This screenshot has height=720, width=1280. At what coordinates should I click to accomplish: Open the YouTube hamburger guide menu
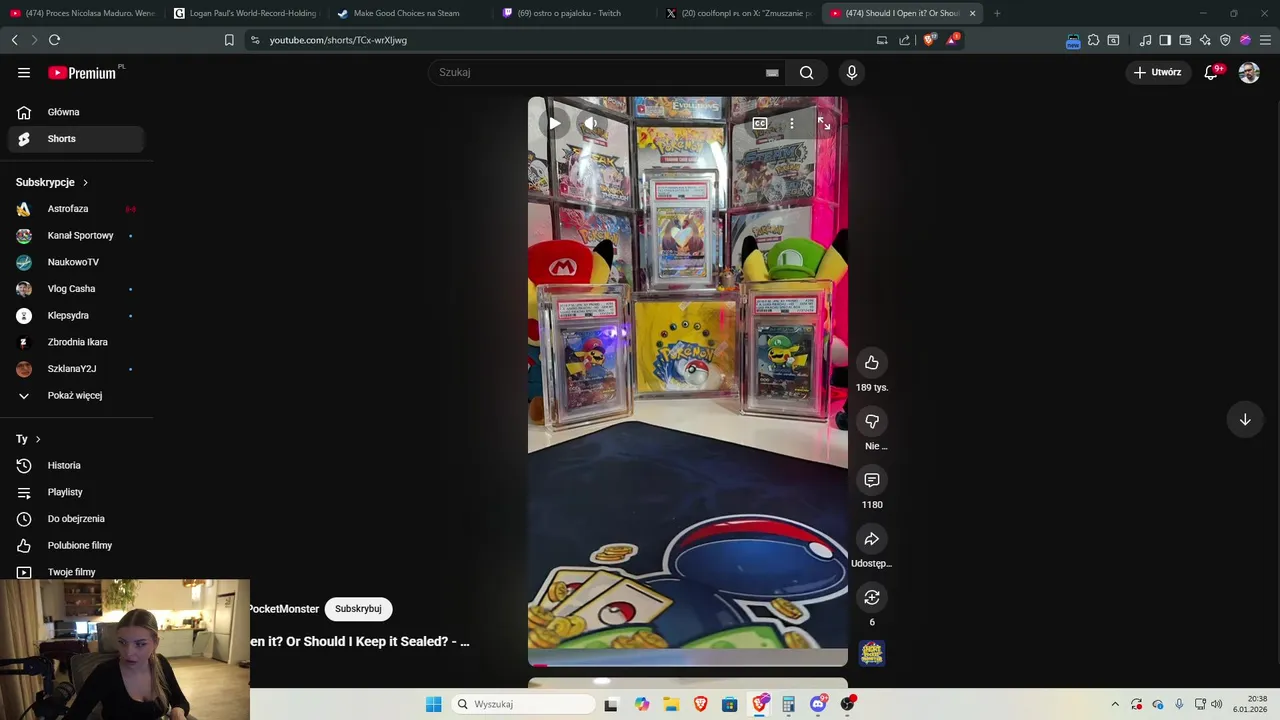[24, 72]
